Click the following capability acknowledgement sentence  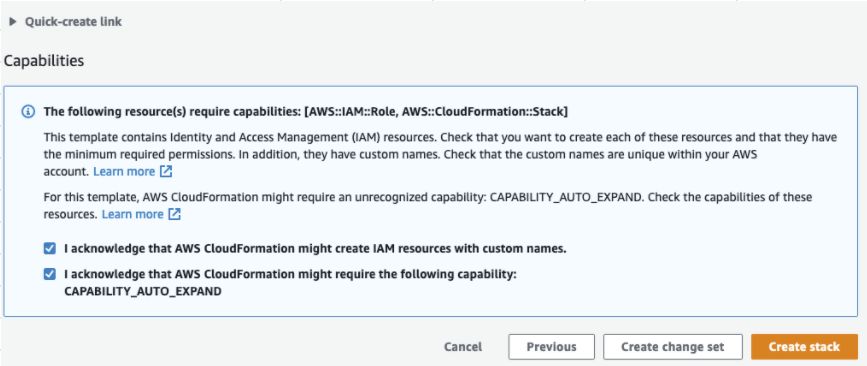point(290,283)
